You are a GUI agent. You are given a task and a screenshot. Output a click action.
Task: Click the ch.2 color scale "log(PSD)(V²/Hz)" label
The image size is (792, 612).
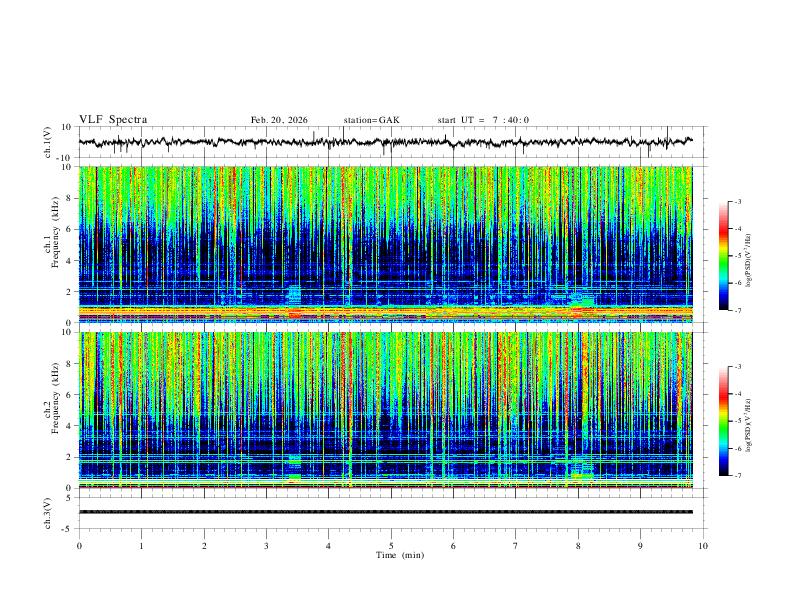pyautogui.click(x=749, y=425)
